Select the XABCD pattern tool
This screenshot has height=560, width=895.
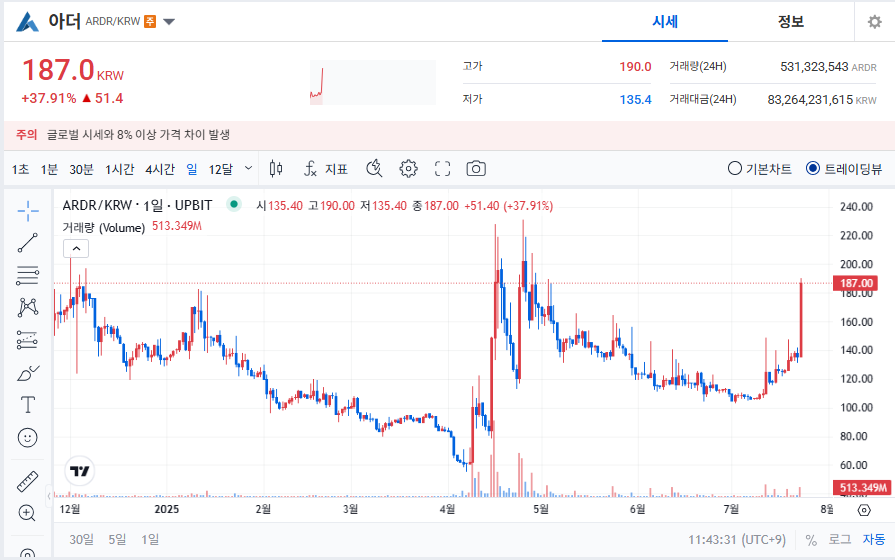coord(27,307)
